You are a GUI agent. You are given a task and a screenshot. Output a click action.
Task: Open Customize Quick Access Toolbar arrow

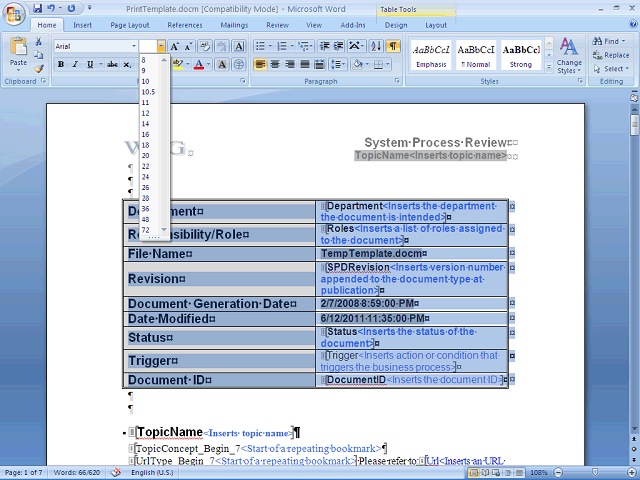(90, 8)
